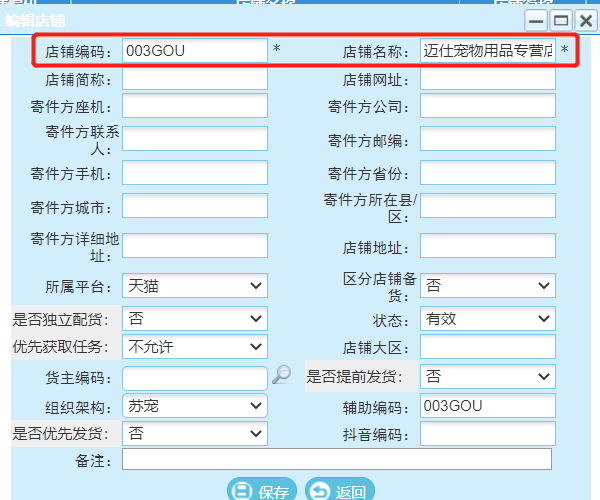Close the 编辑店铺 dialog

tap(586, 20)
